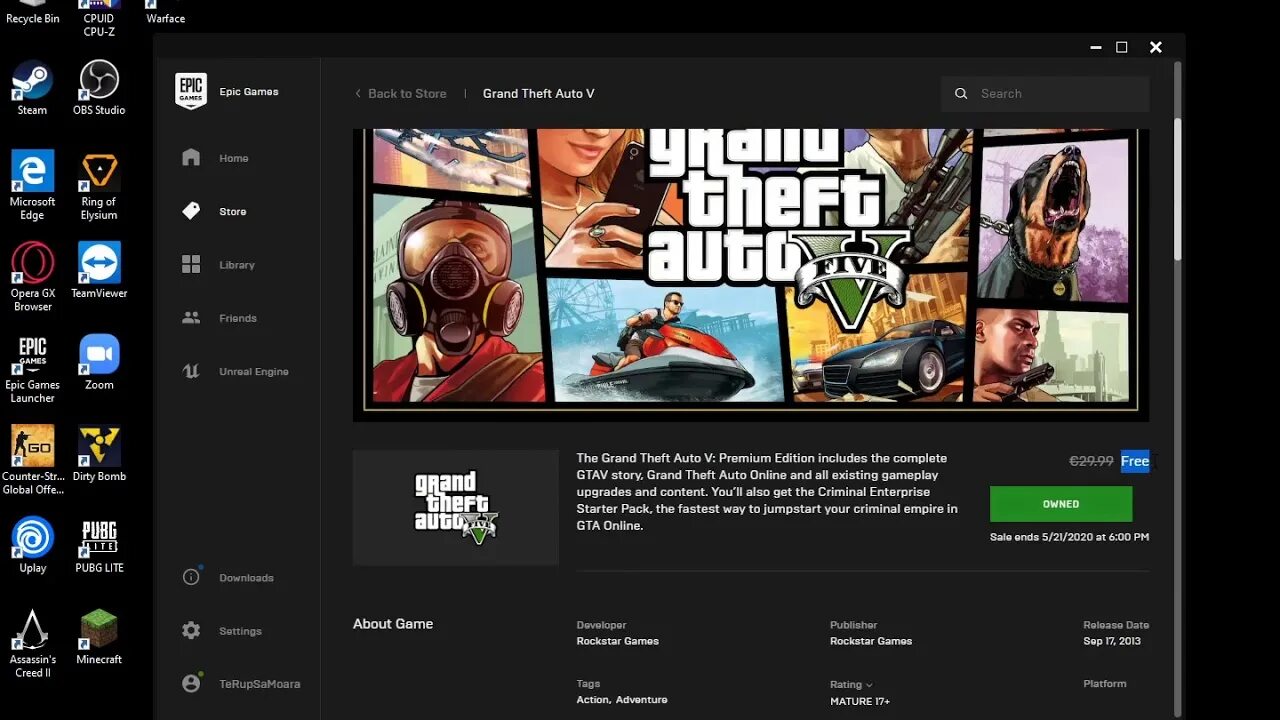Image resolution: width=1280 pixels, height=720 pixels.
Task: Click the green OWNED button
Action: pos(1061,504)
